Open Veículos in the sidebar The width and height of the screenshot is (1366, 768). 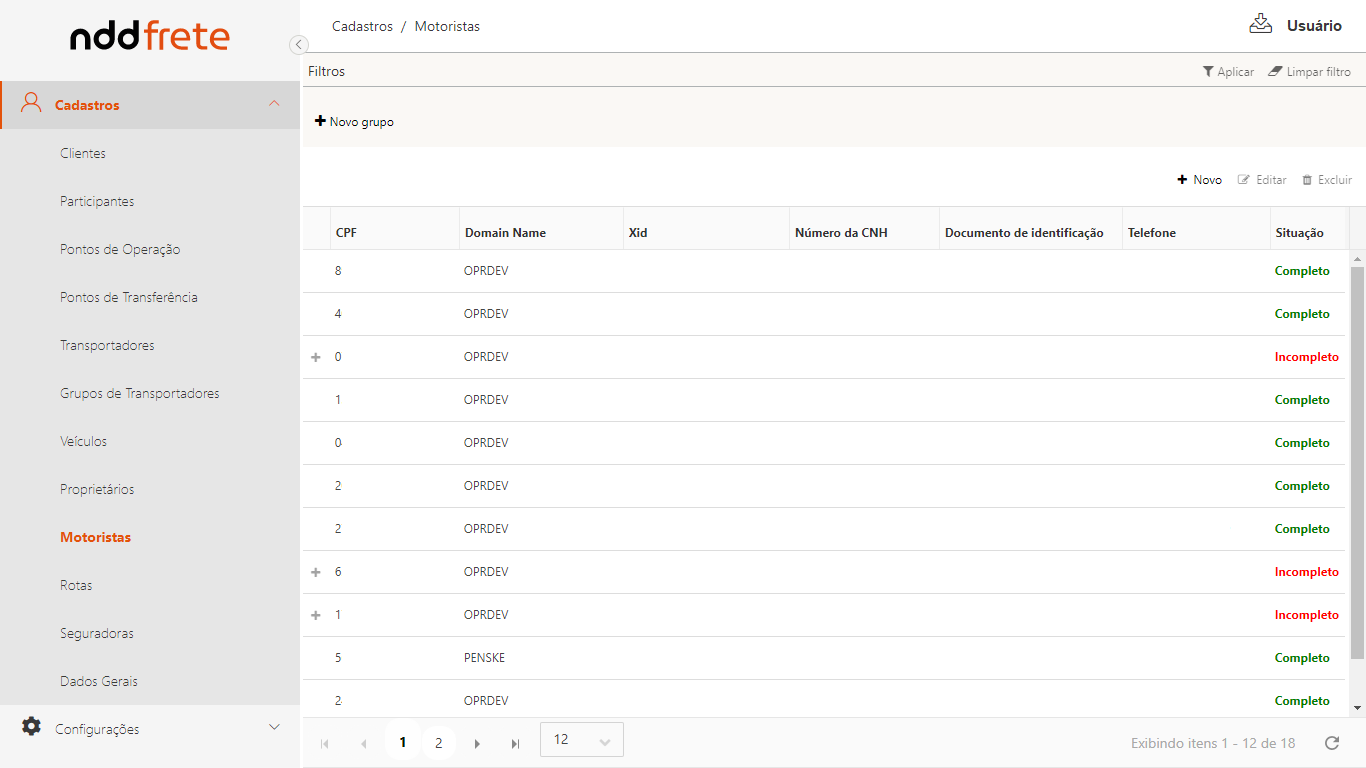83,441
